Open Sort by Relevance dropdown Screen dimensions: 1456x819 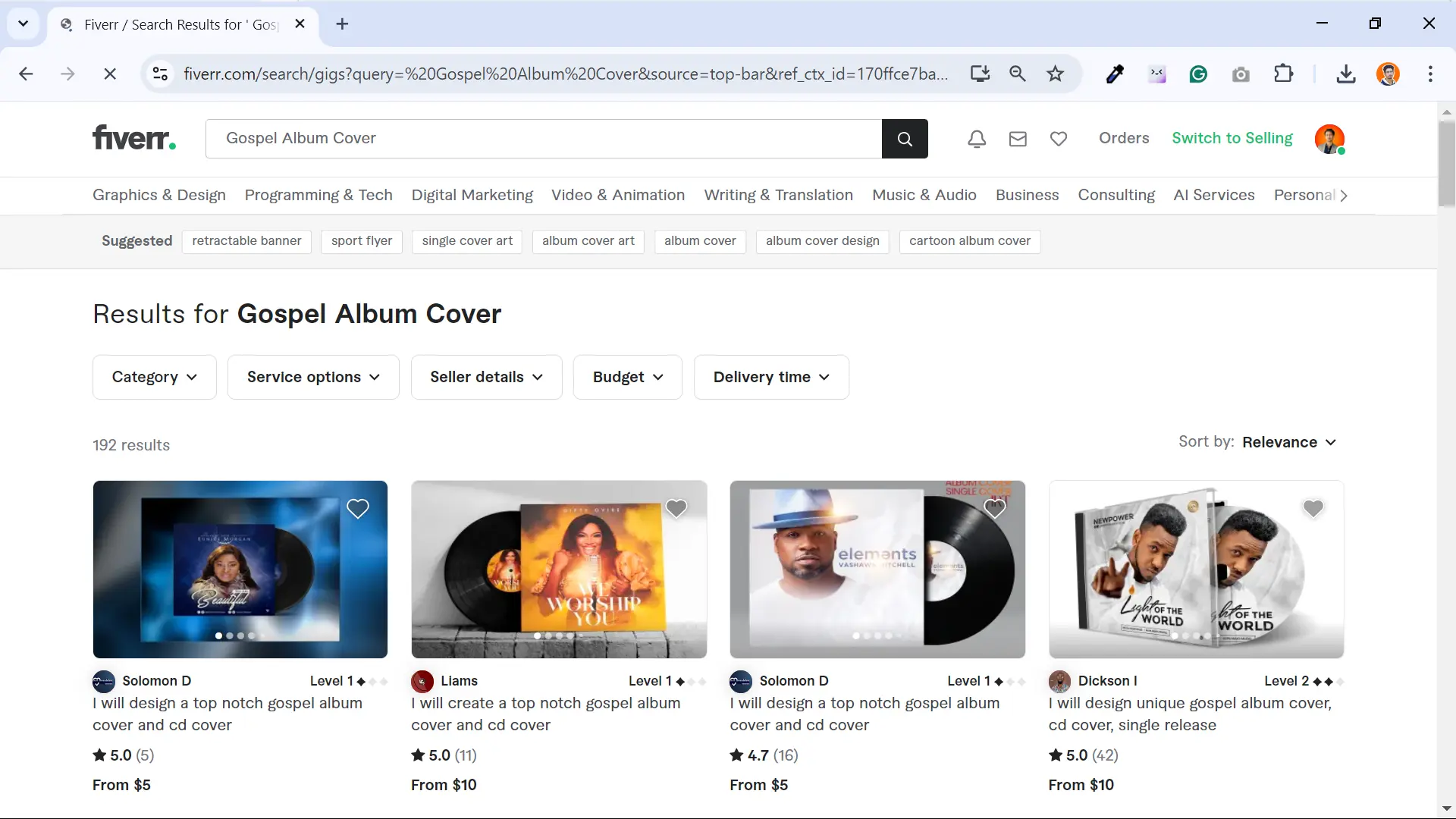[1289, 442]
